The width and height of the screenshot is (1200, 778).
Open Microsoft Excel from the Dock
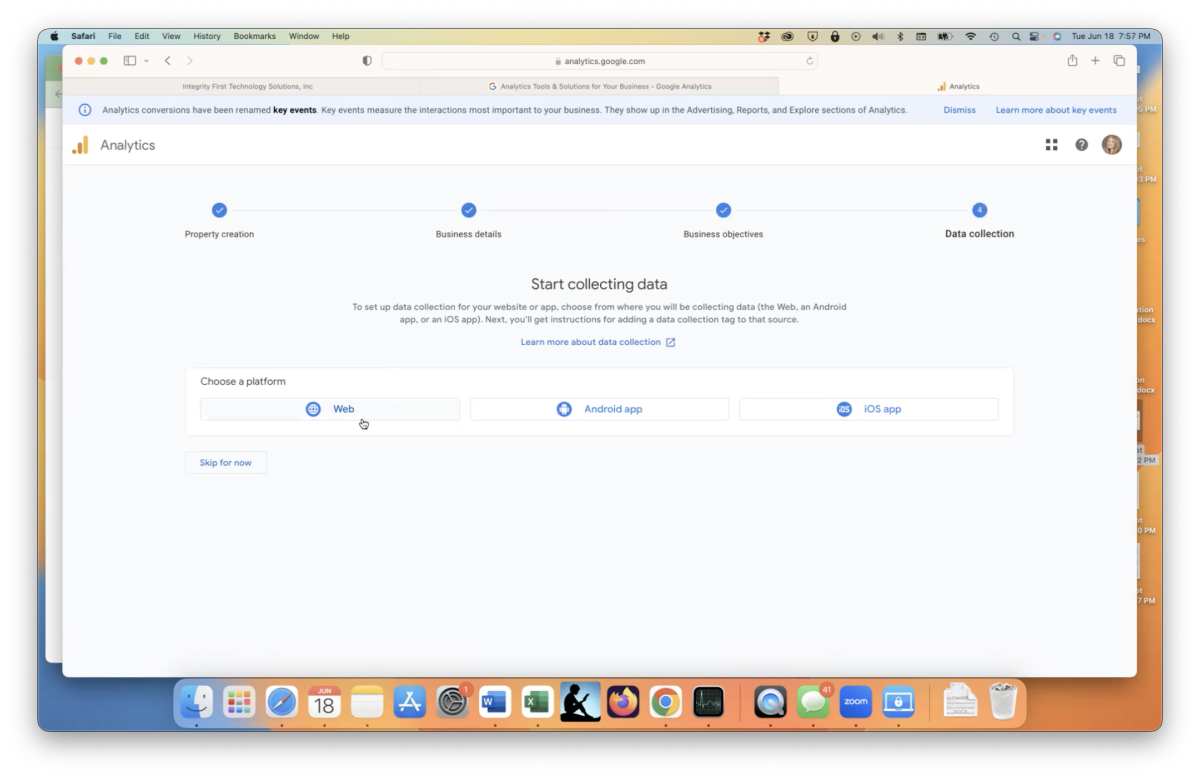(x=537, y=703)
